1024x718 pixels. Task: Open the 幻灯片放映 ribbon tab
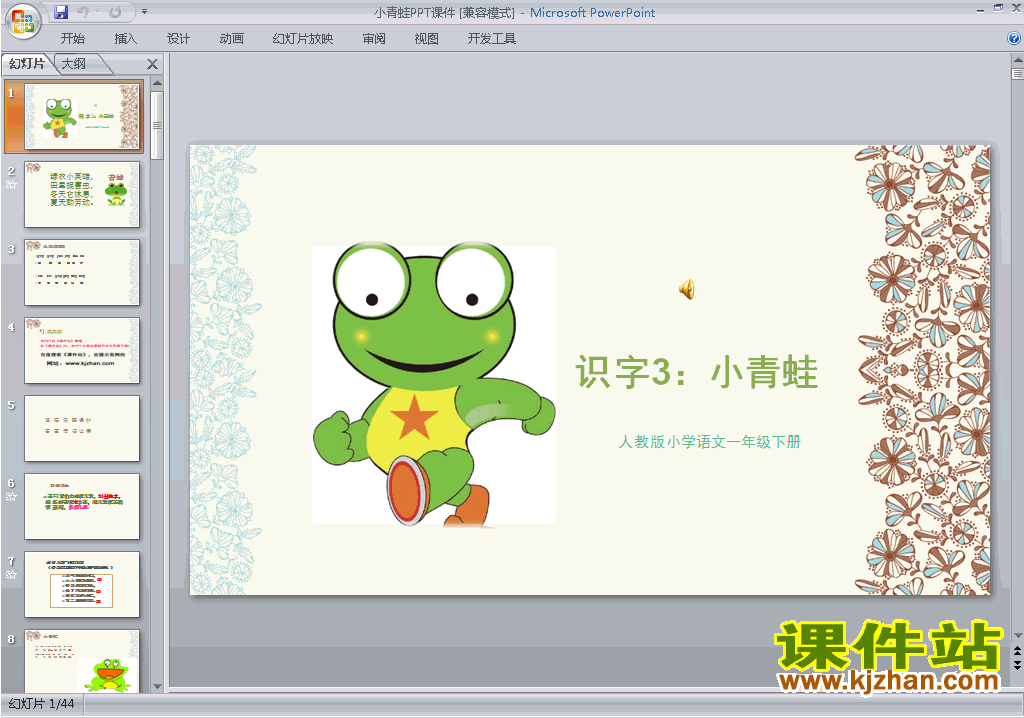(x=302, y=39)
